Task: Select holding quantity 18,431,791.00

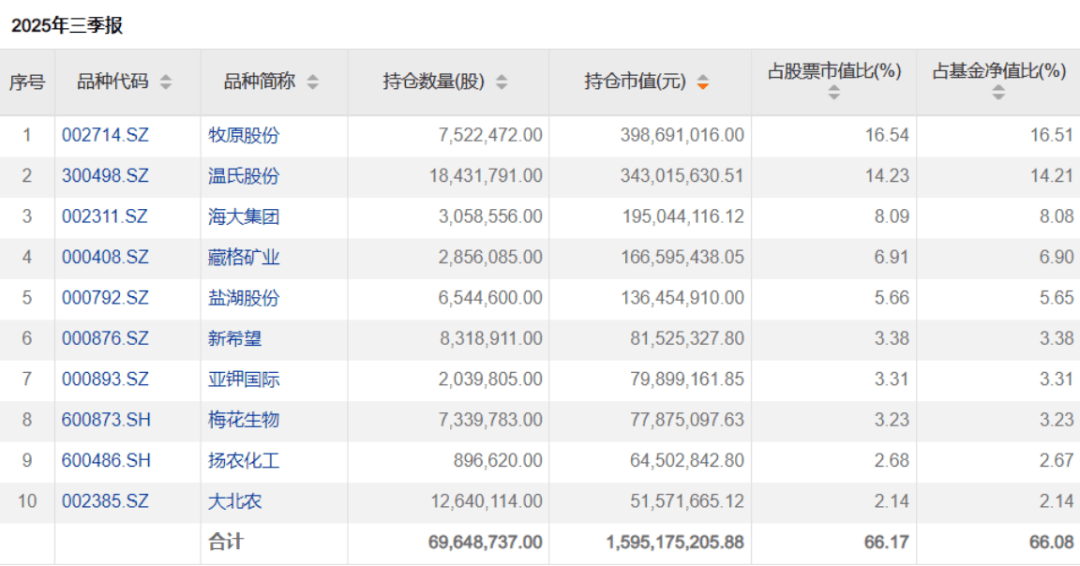Action: click(486, 176)
